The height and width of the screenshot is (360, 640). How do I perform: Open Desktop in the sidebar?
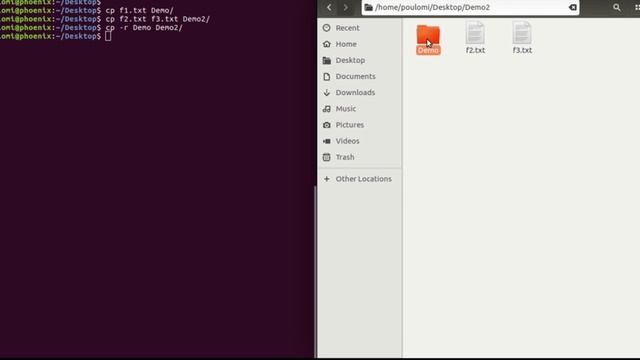(x=359, y=60)
